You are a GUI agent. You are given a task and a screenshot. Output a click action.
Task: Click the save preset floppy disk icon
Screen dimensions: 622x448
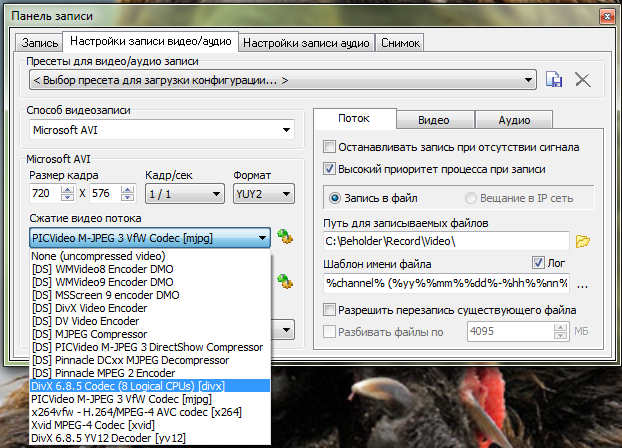[556, 79]
